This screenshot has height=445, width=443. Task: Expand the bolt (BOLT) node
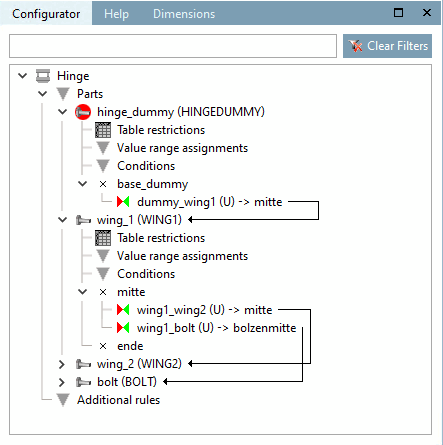[x=62, y=382]
